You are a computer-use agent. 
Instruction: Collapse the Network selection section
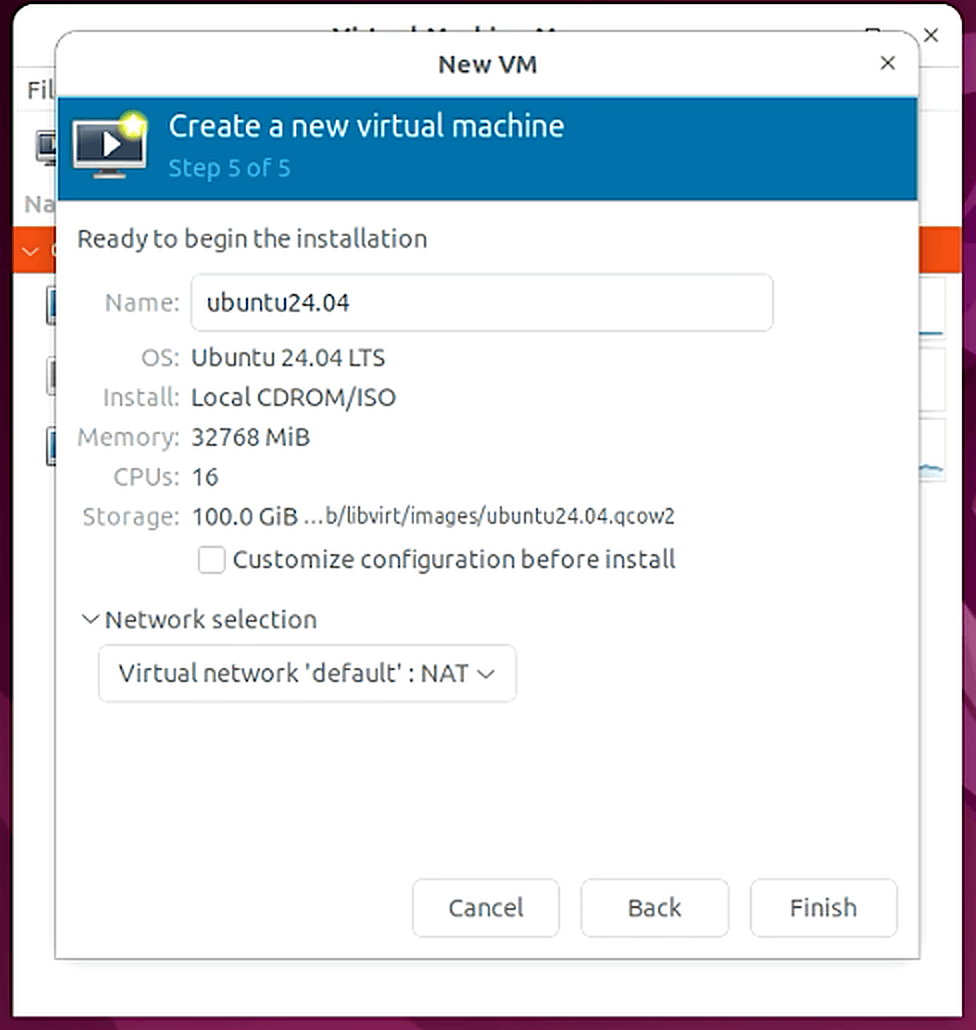pyautogui.click(x=91, y=620)
